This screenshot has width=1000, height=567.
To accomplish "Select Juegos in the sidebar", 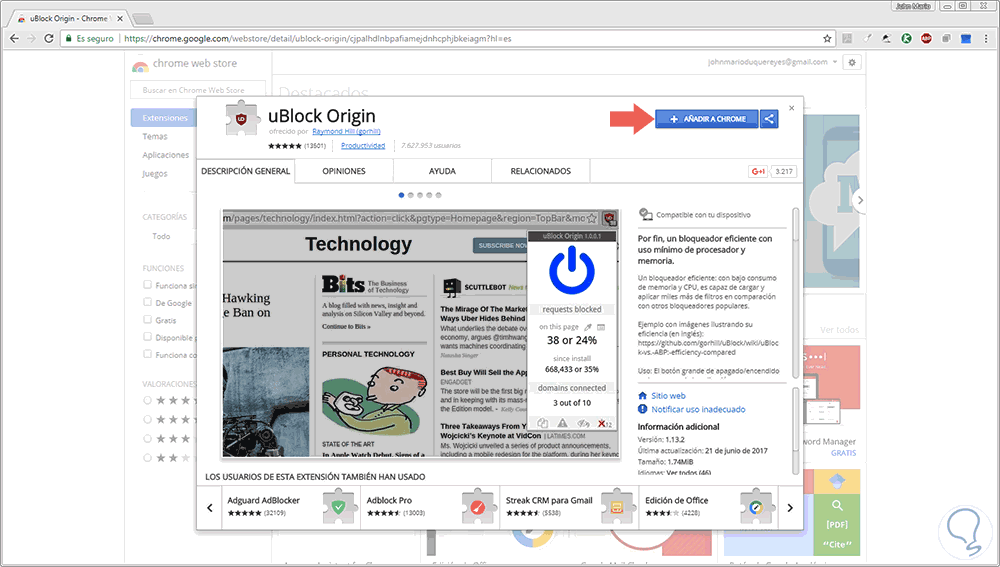I will pyautogui.click(x=155, y=173).
